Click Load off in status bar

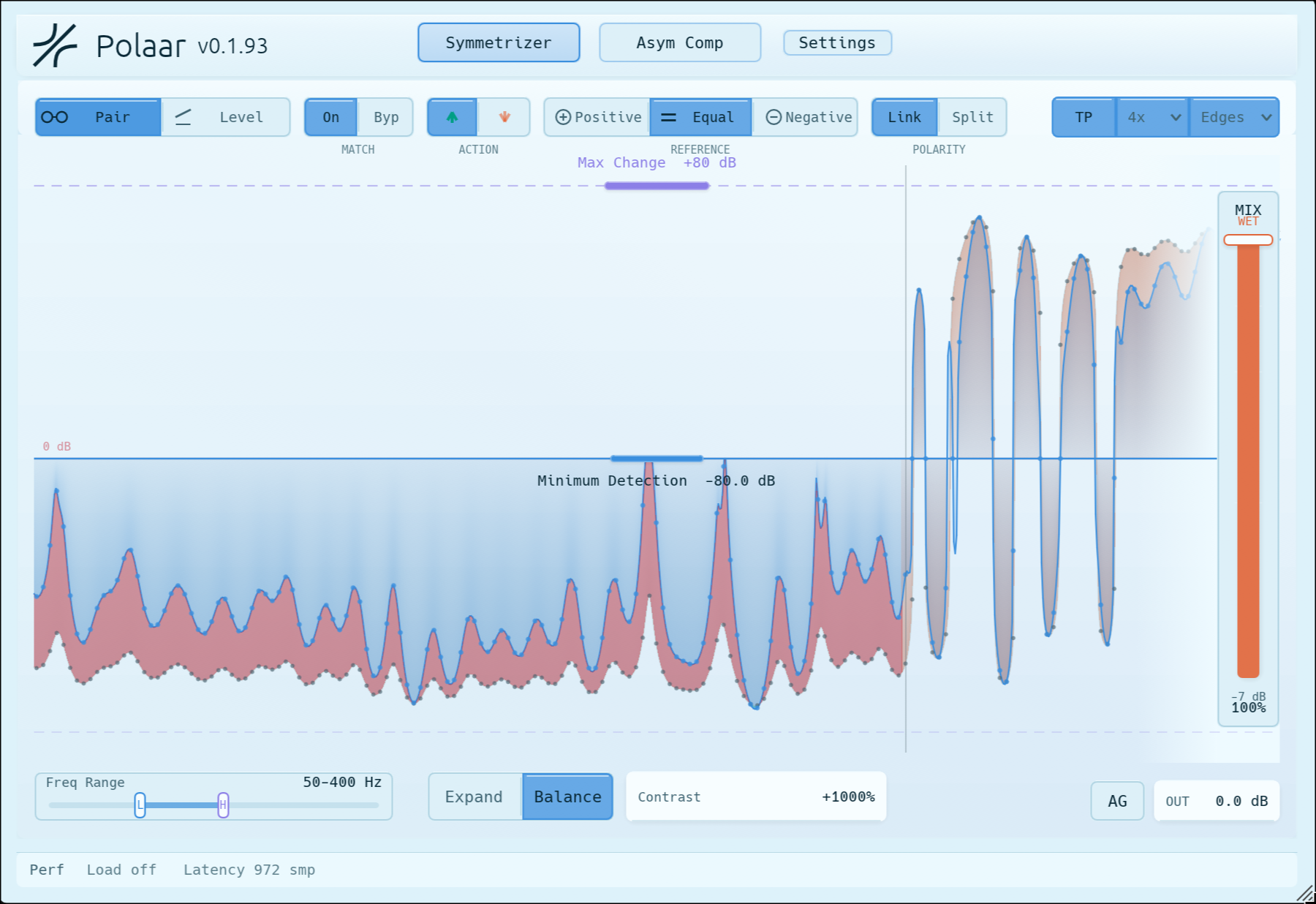click(121, 870)
